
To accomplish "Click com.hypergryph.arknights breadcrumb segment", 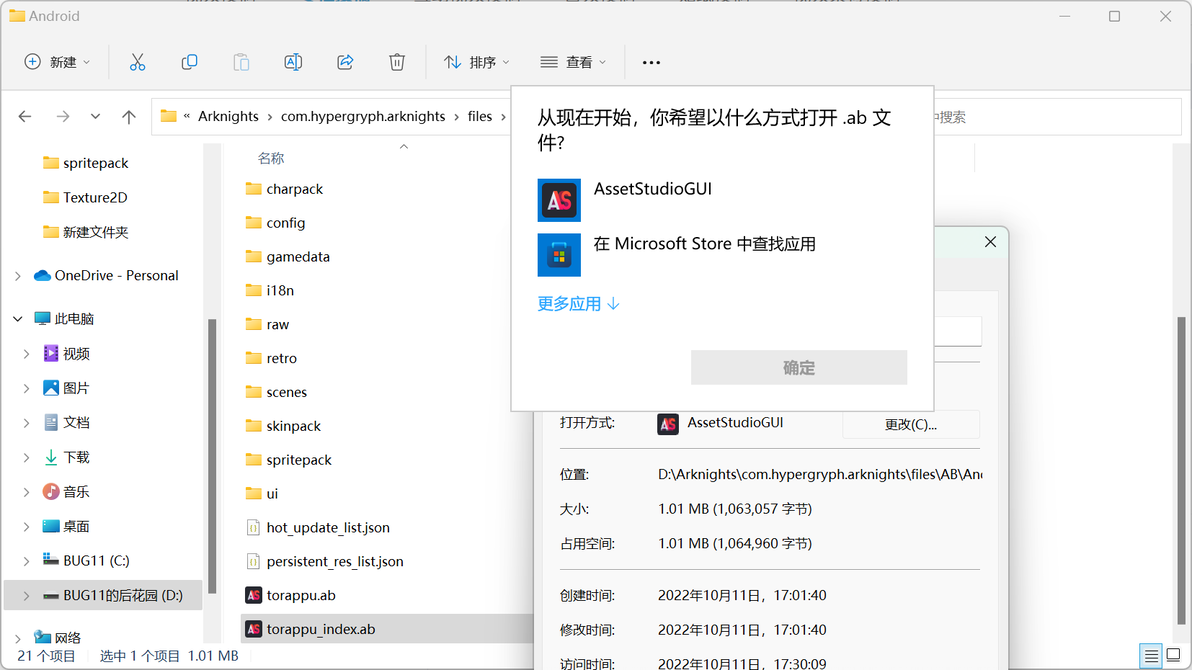I will (x=363, y=116).
